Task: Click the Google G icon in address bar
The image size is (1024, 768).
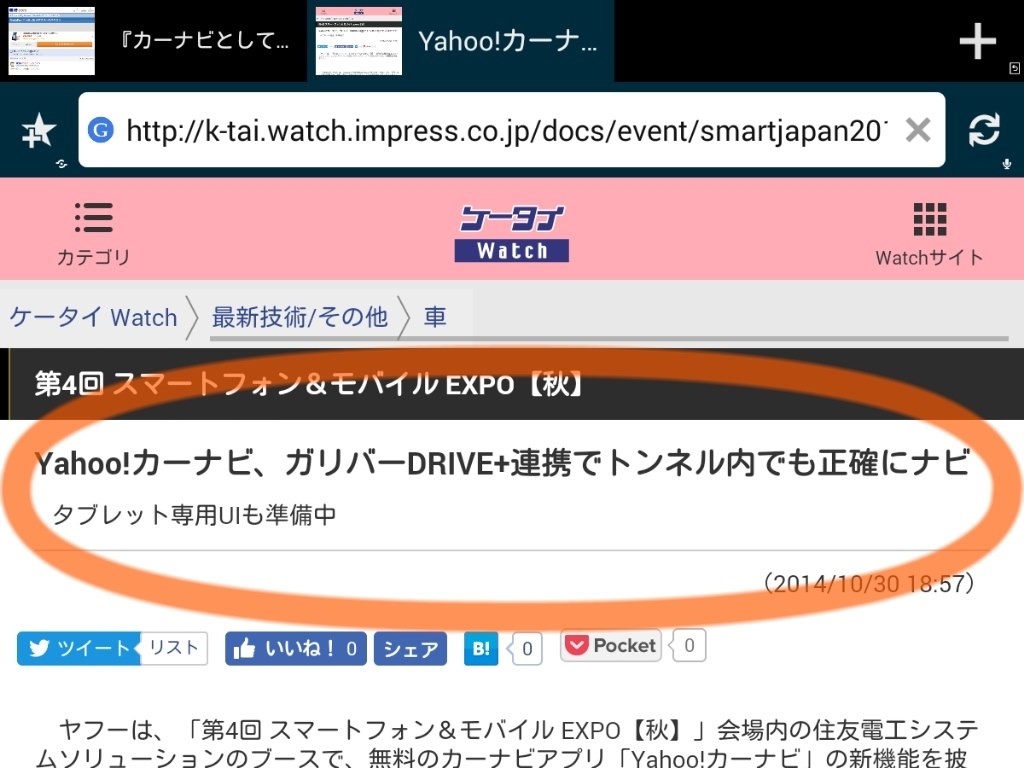Action: [101, 130]
